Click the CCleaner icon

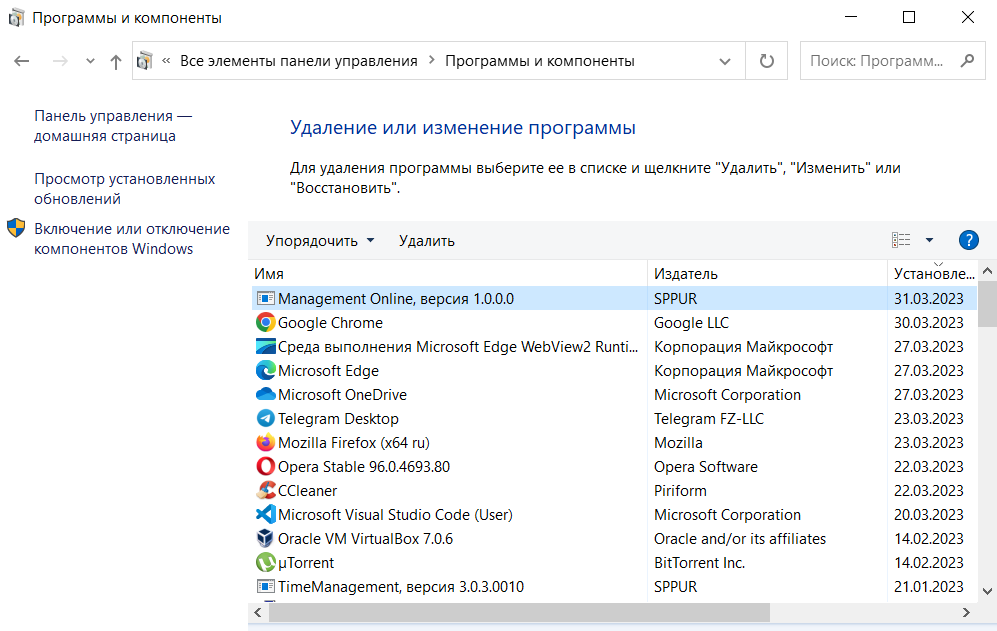tap(265, 490)
